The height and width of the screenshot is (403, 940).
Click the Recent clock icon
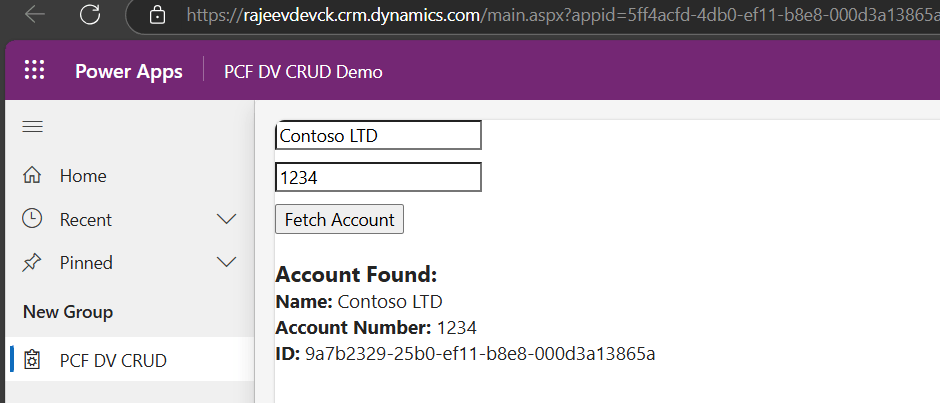pos(33,219)
